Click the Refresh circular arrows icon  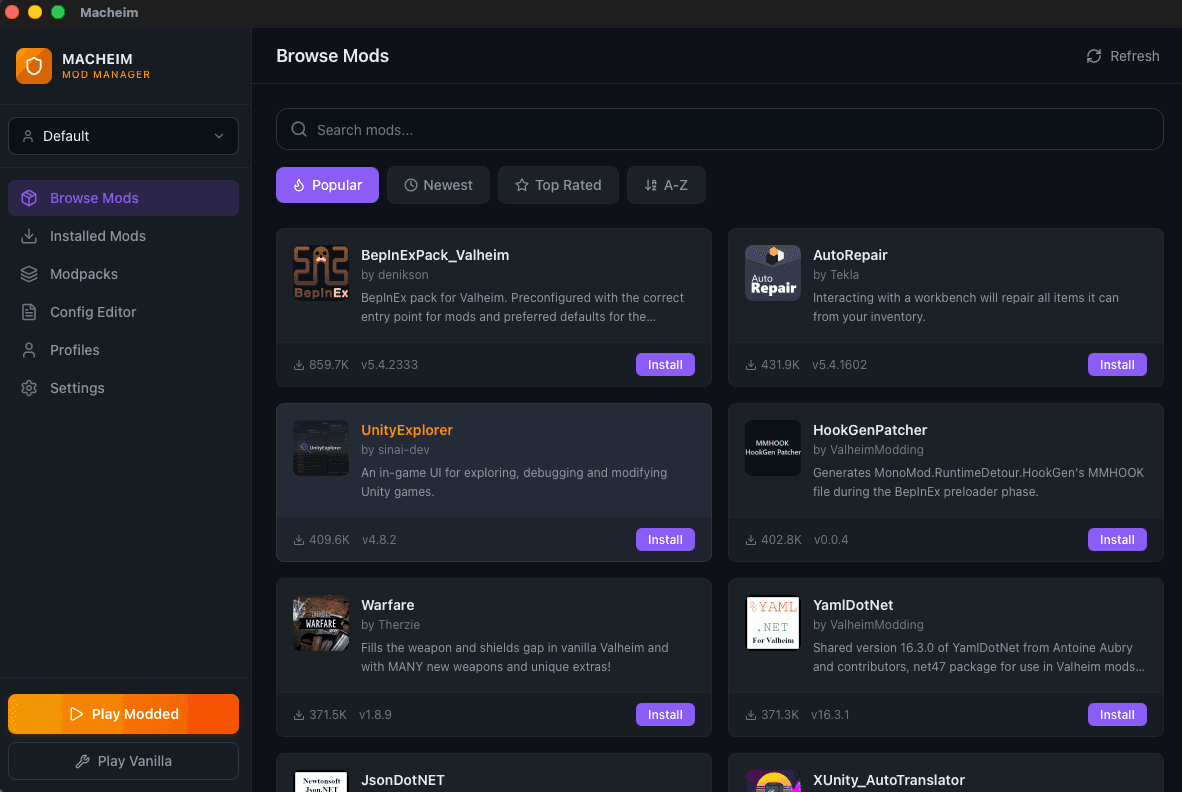pos(1094,57)
